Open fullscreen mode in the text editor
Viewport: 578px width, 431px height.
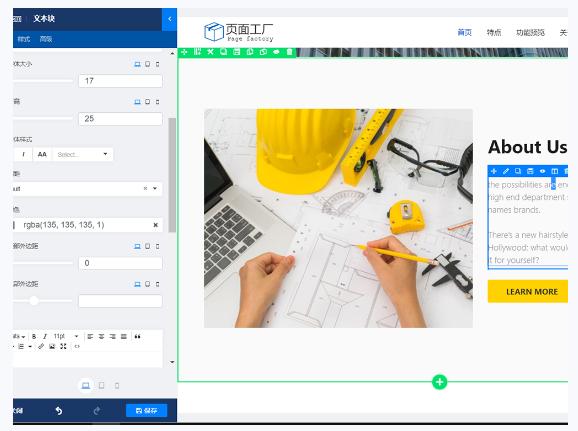(63, 346)
